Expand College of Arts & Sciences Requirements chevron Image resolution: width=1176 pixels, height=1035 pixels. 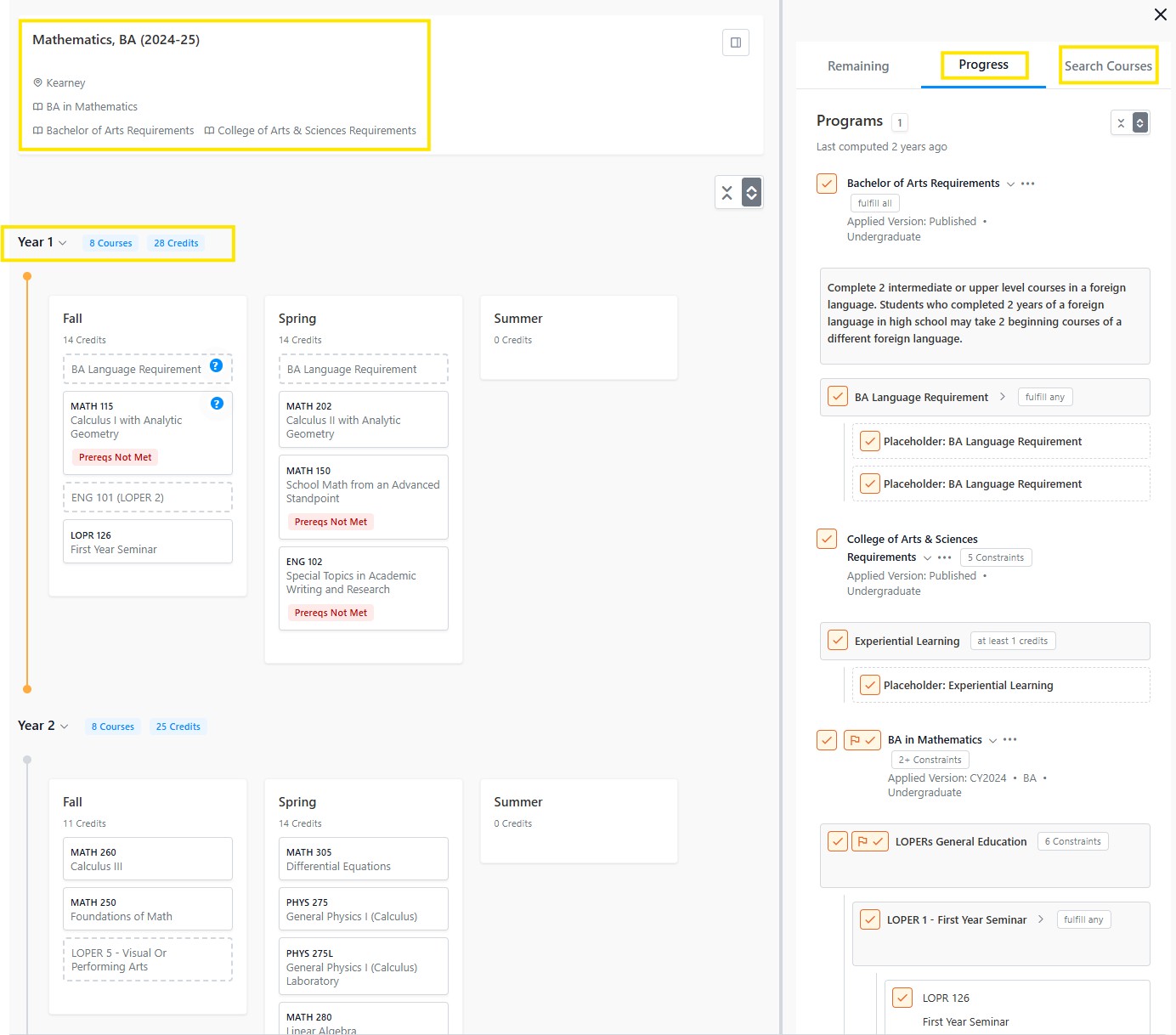(927, 557)
